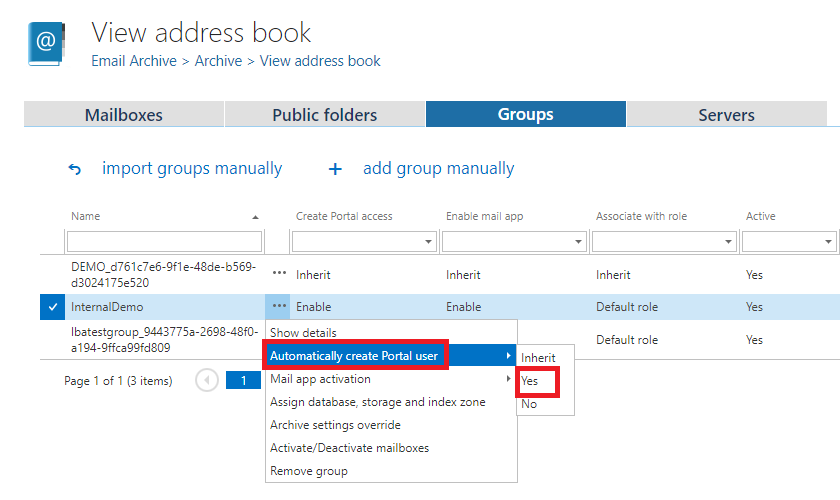Viewport: 840px width, 500px height.
Task: Go to previous page arrow in pager
Action: coord(207,380)
